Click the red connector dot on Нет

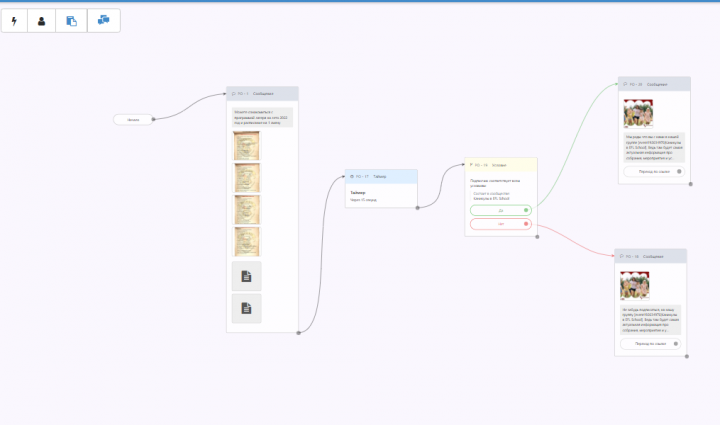[526, 224]
